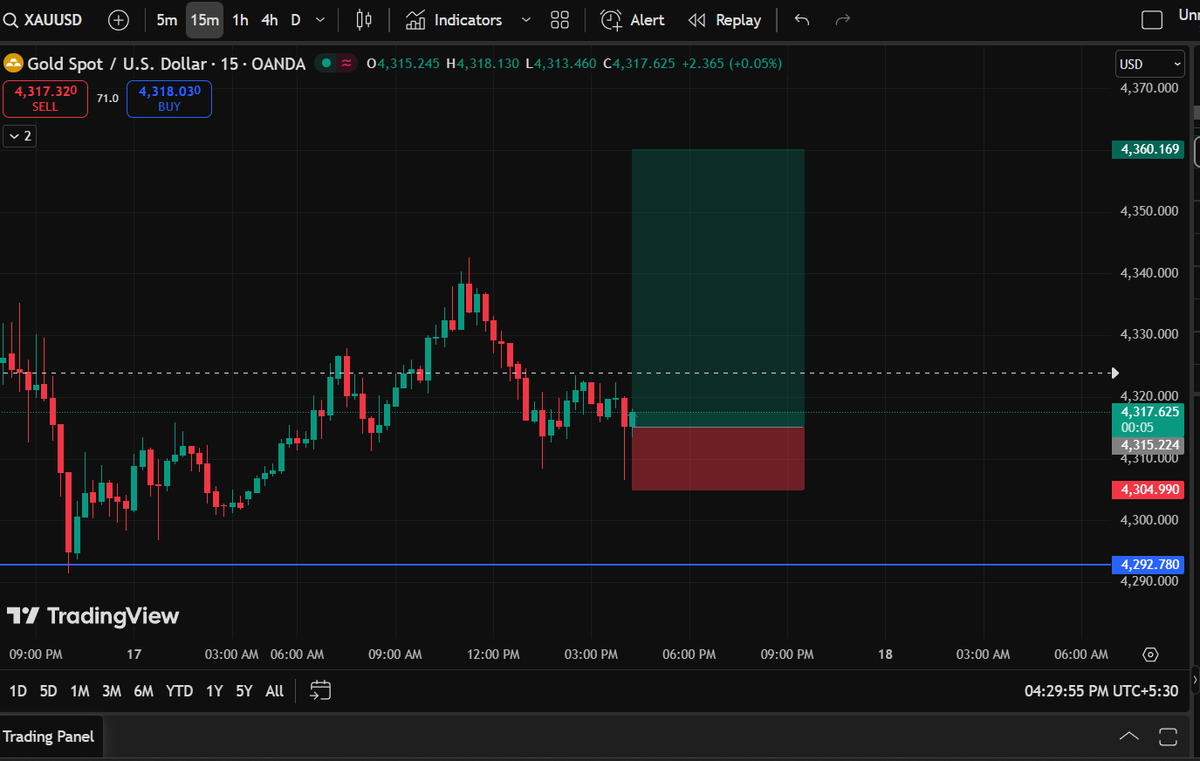This screenshot has width=1200, height=761.
Task: Undo the last chart action
Action: (802, 20)
